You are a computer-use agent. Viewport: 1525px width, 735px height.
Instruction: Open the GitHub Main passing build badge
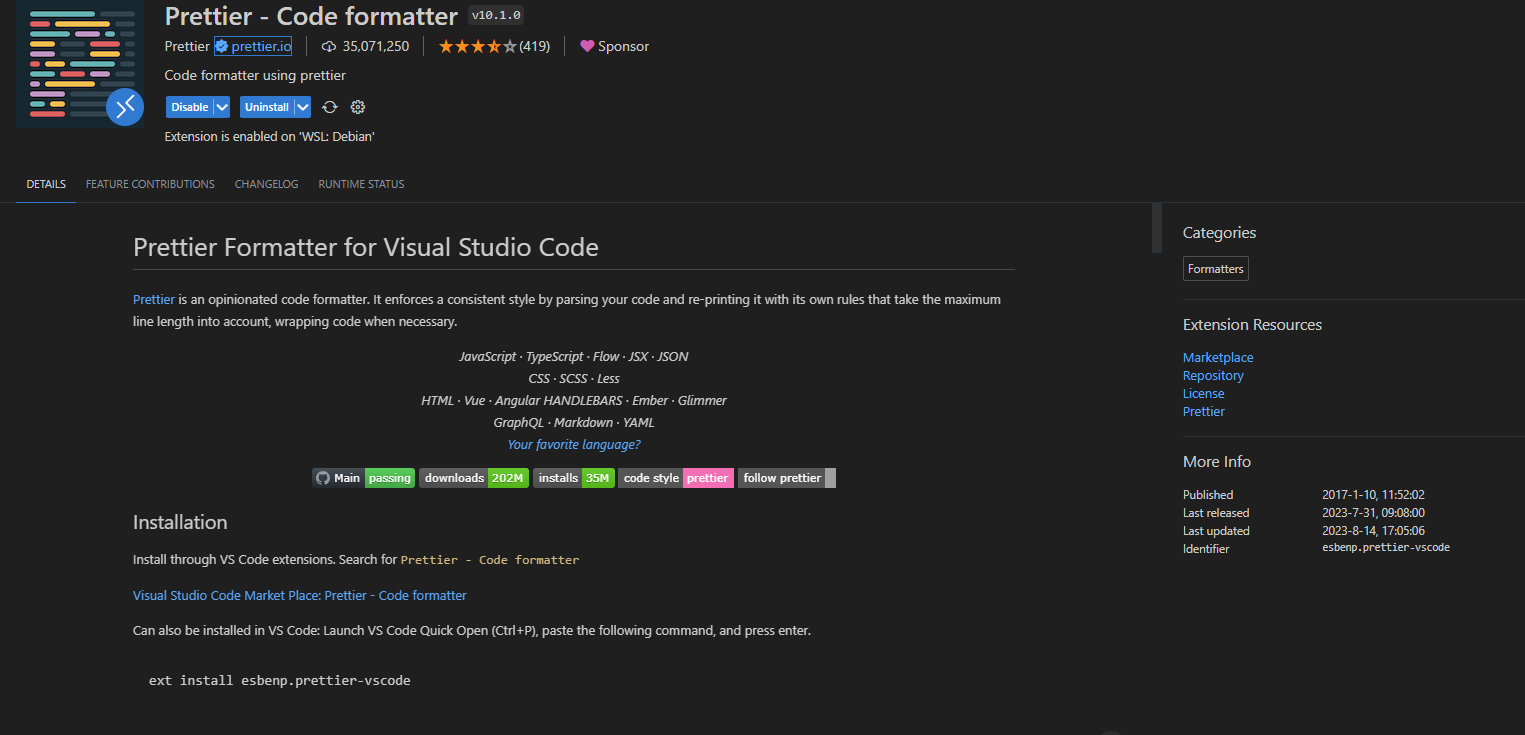point(365,477)
